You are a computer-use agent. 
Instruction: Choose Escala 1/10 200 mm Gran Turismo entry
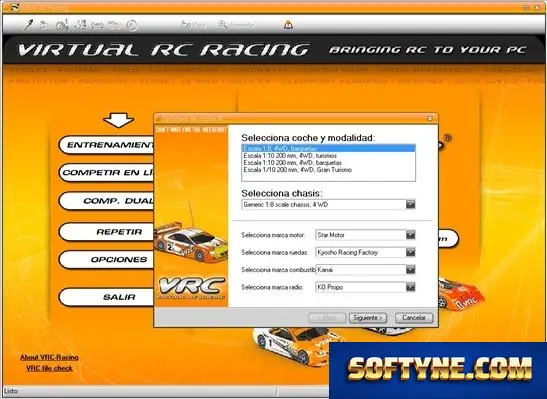[328, 170]
